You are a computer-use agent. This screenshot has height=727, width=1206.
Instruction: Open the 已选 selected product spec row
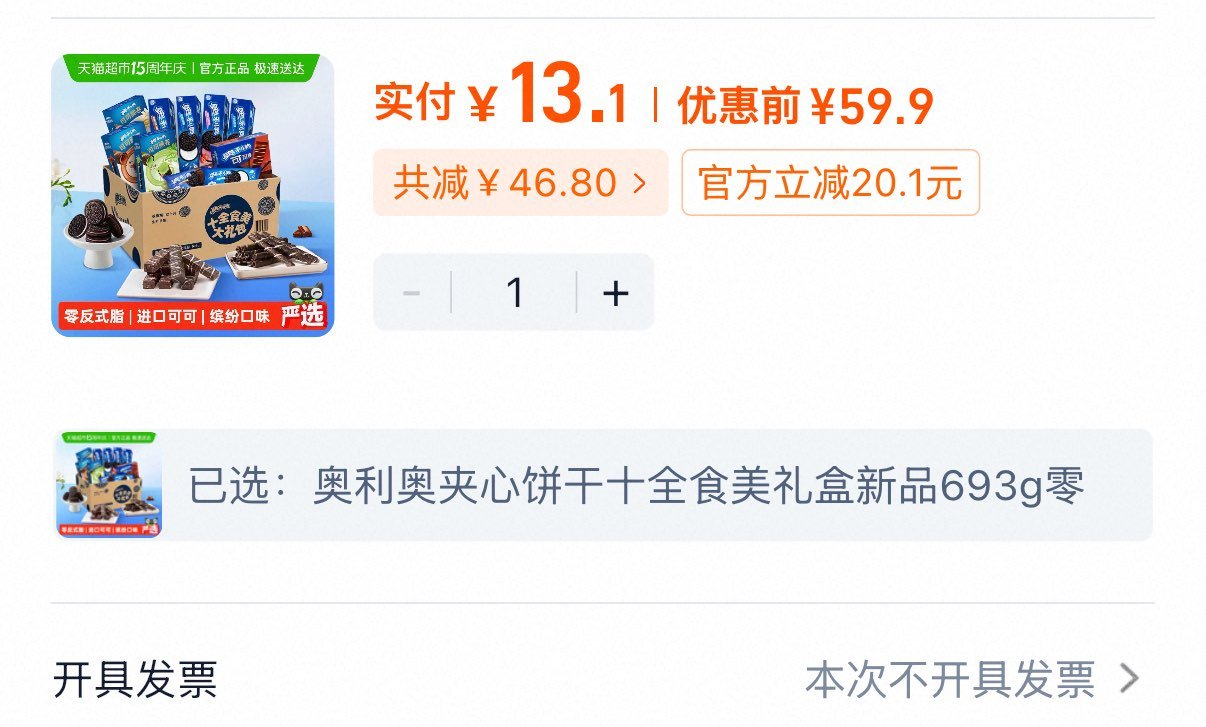(603, 486)
